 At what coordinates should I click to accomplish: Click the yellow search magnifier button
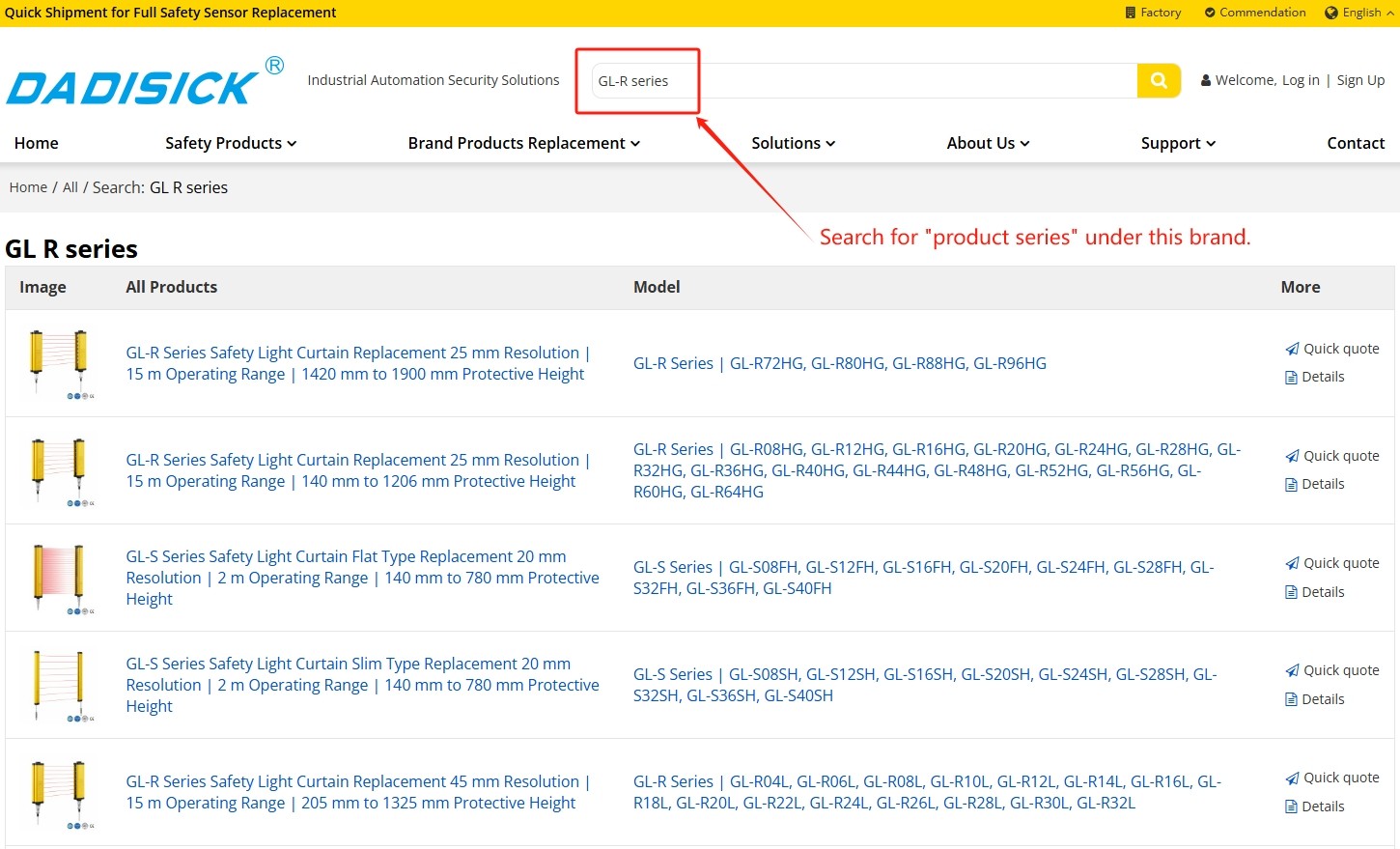(x=1159, y=80)
